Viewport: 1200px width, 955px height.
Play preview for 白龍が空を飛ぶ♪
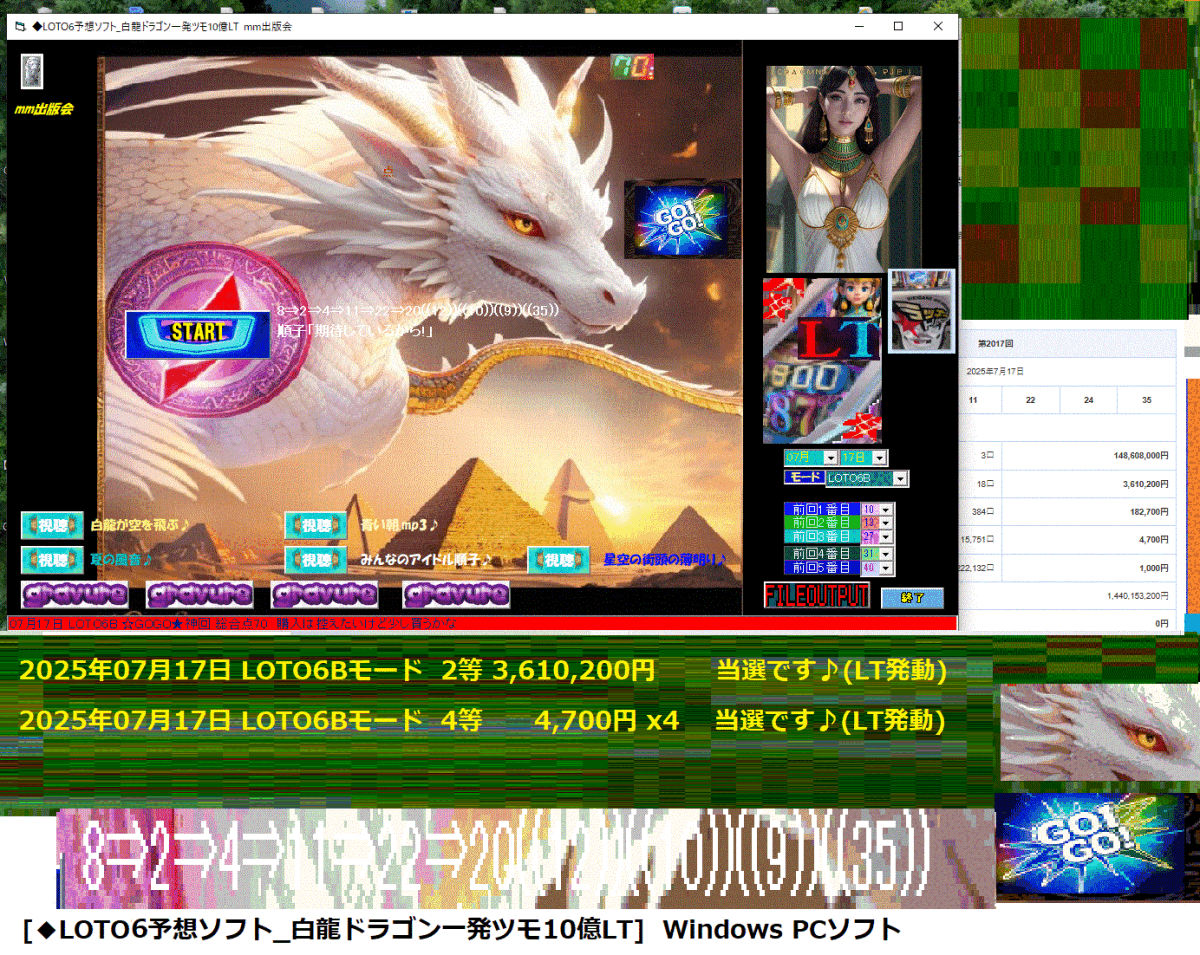(52, 525)
